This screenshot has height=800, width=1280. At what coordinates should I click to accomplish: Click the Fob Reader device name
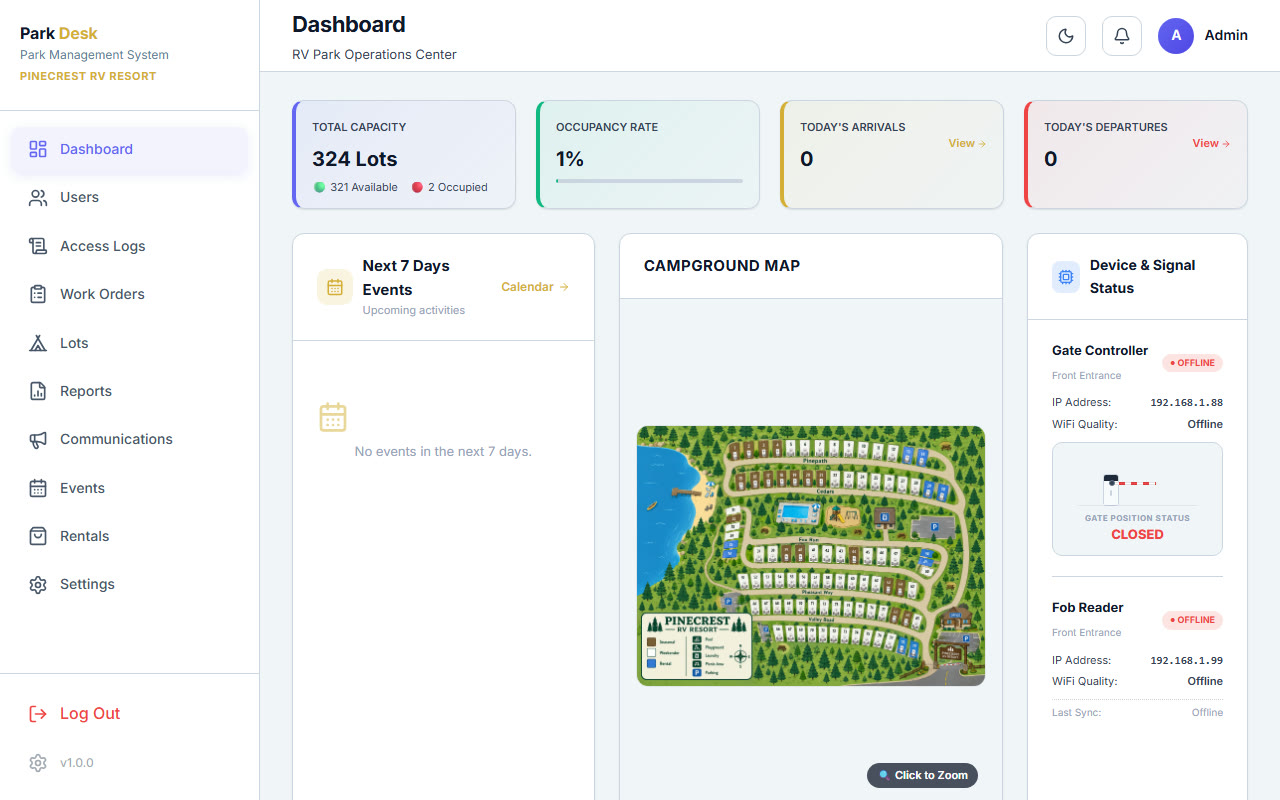pos(1088,608)
